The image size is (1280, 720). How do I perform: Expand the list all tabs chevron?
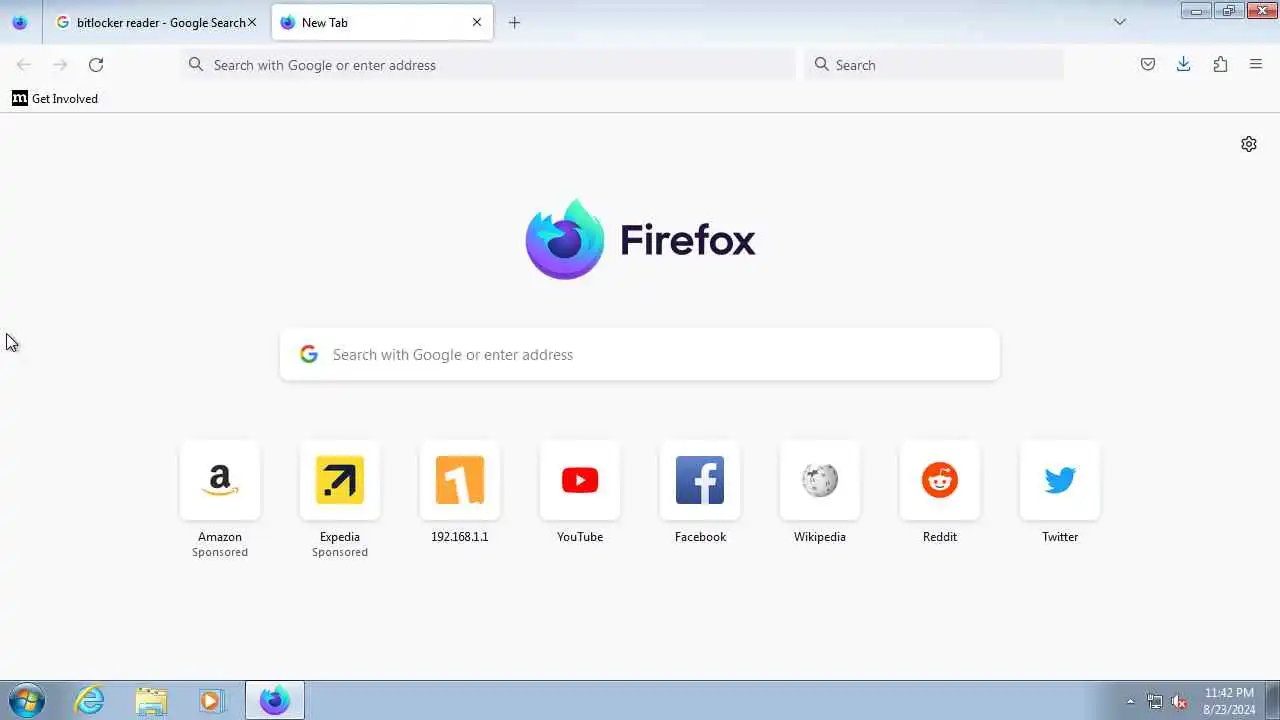point(1120,22)
